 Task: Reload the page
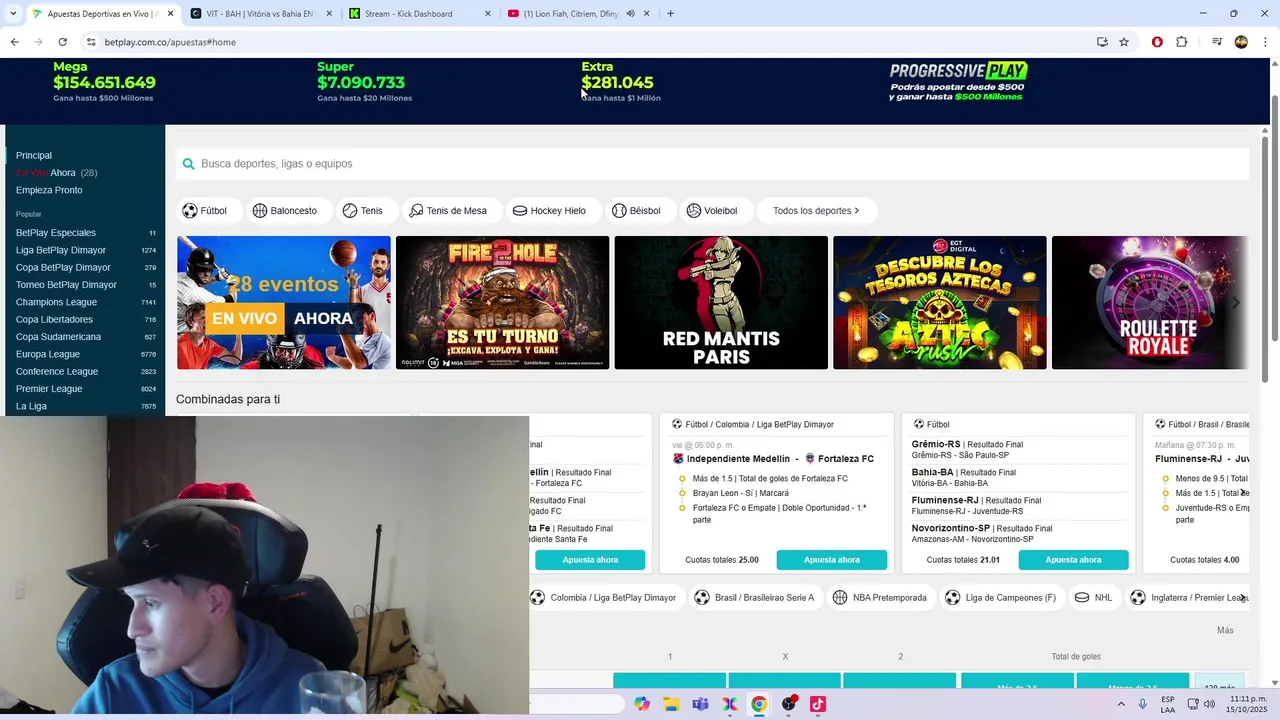click(x=62, y=42)
